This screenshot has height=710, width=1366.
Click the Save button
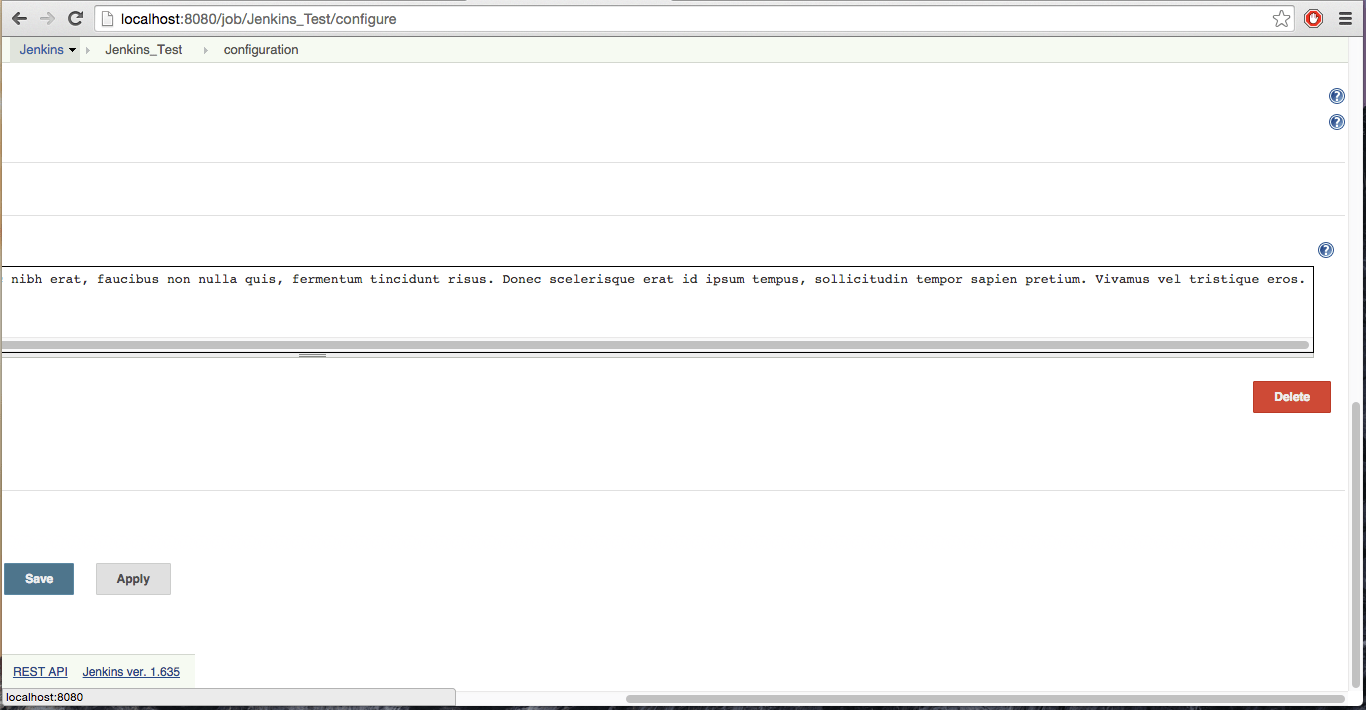click(x=39, y=579)
